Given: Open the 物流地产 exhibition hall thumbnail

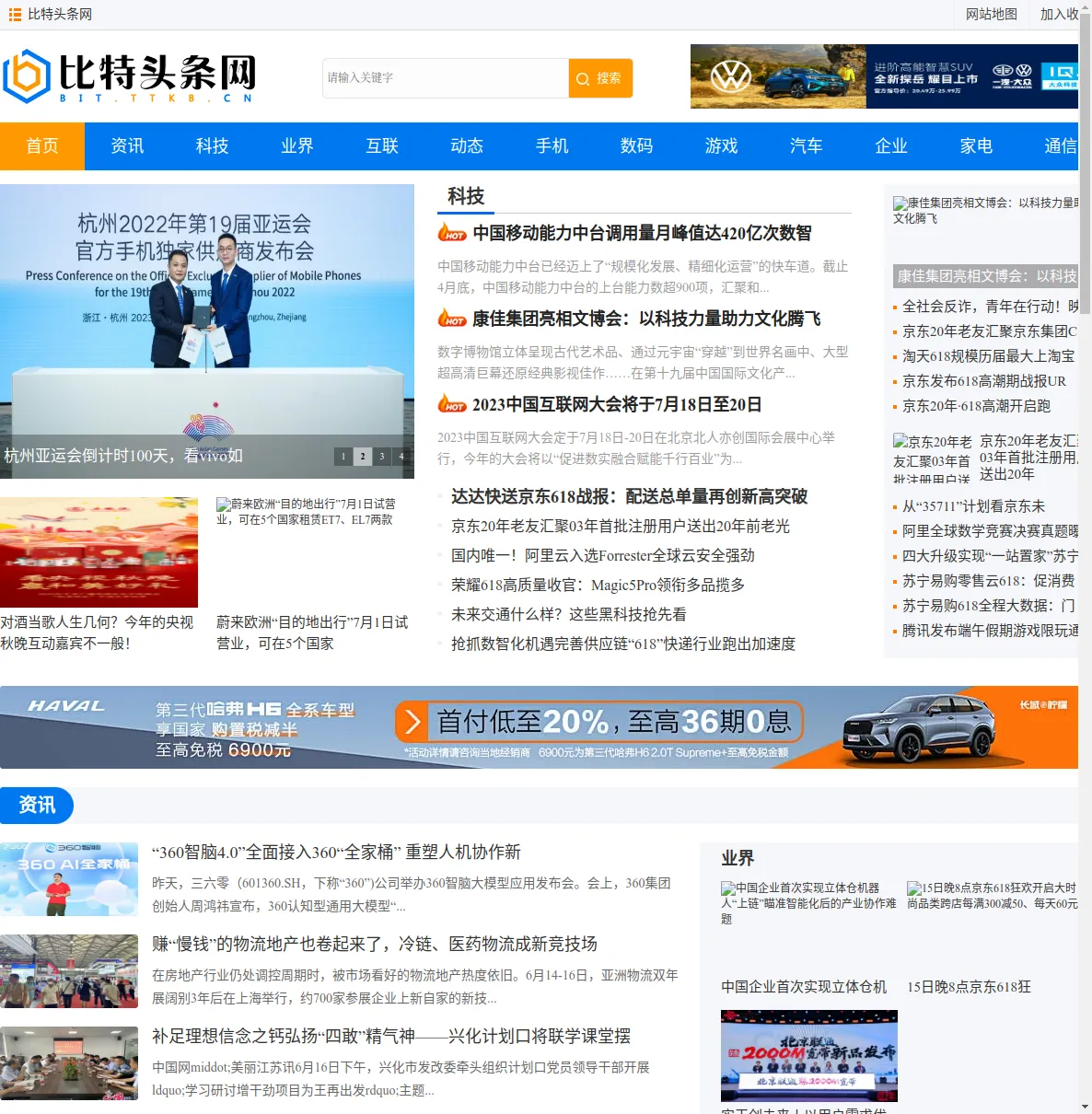Looking at the screenshot, I should 69,971.
